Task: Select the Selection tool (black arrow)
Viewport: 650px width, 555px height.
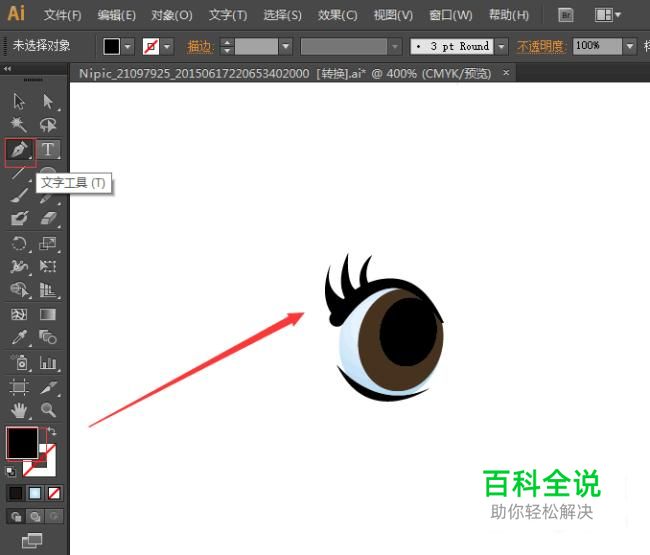Action: (x=19, y=101)
